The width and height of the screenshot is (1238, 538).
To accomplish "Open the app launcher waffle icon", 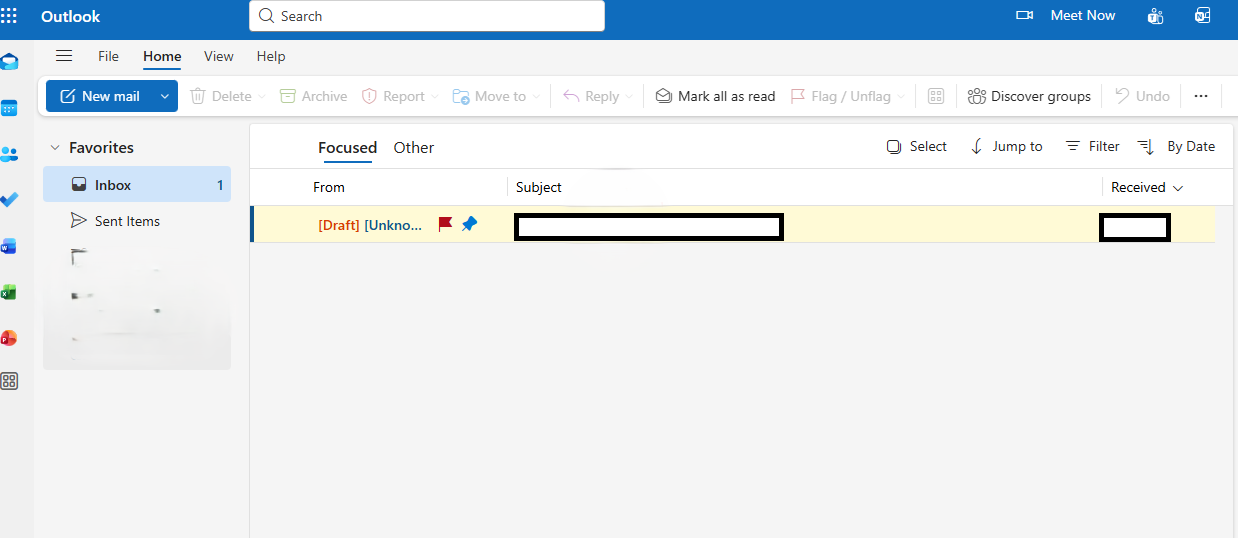I will click(x=9, y=16).
